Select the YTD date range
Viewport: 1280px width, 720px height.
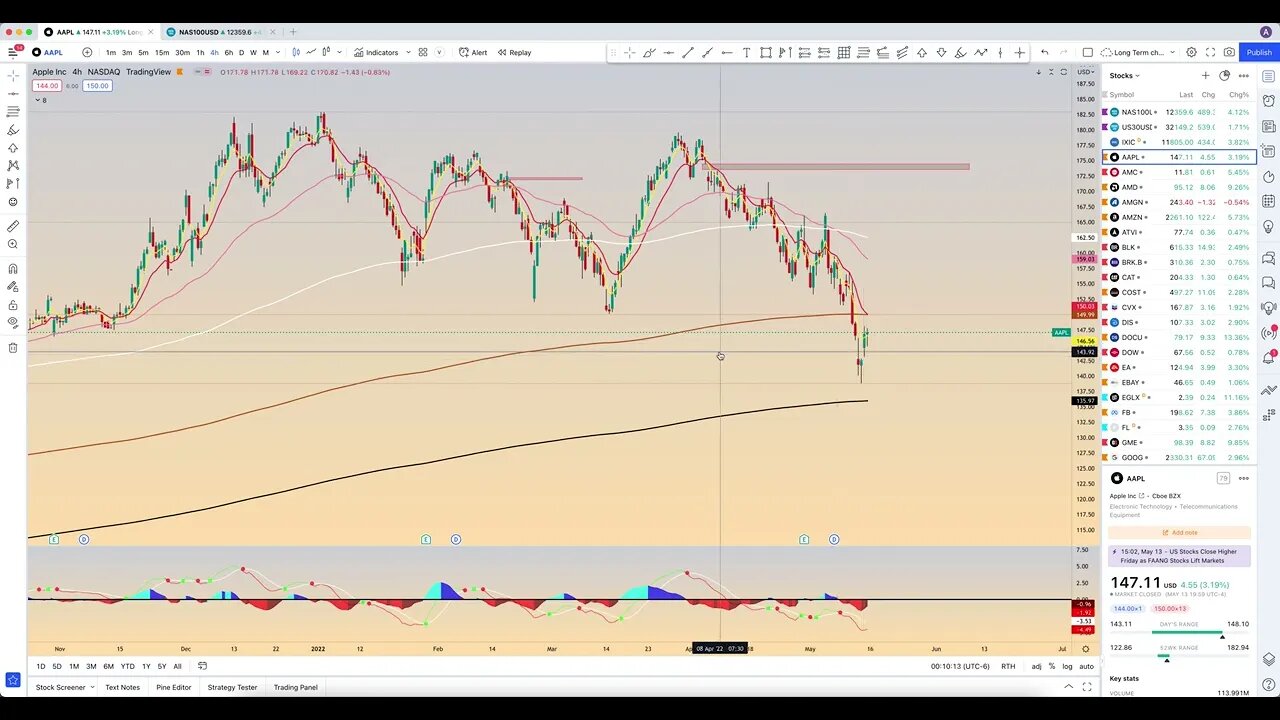click(x=128, y=666)
